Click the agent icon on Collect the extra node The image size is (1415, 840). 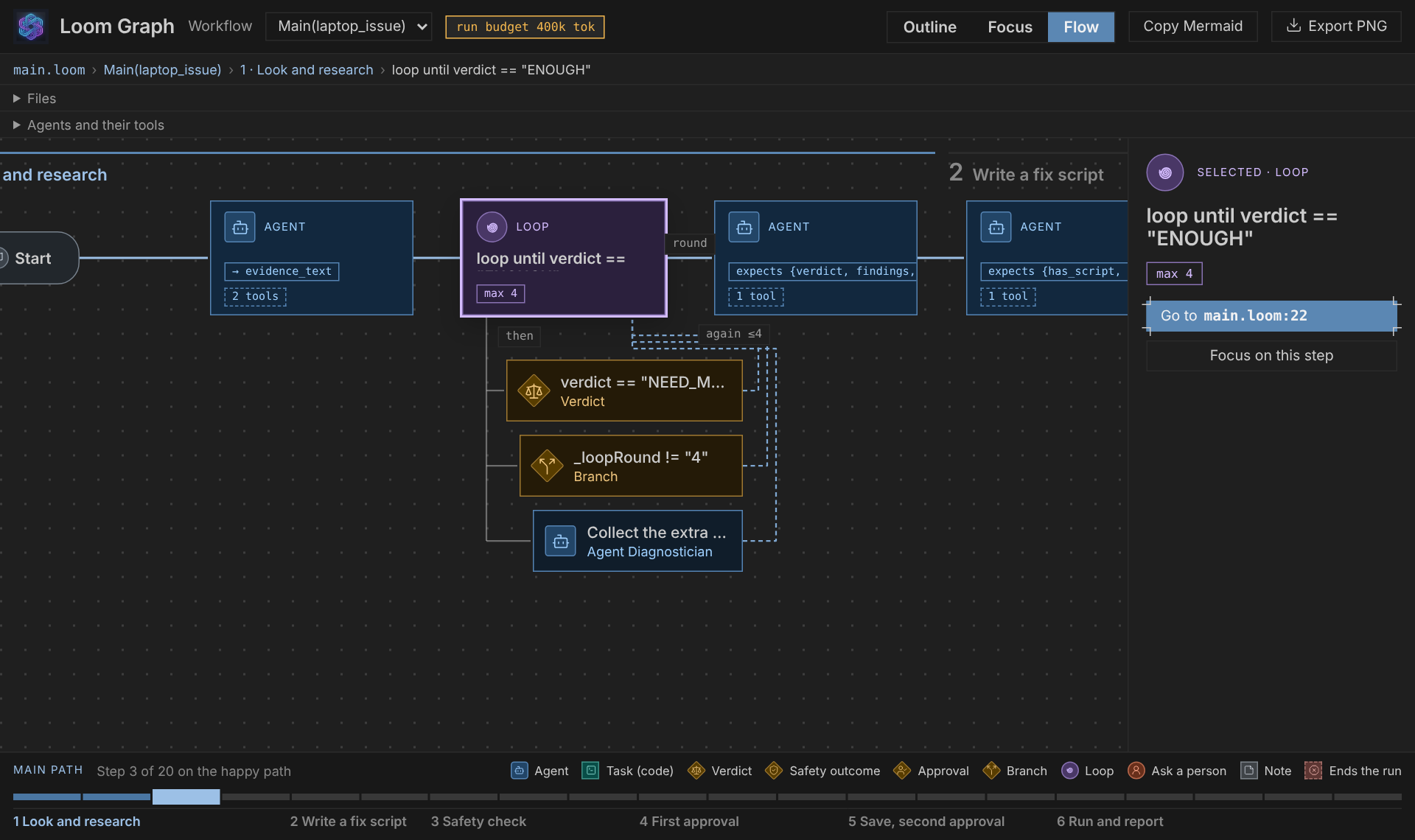[561, 541]
